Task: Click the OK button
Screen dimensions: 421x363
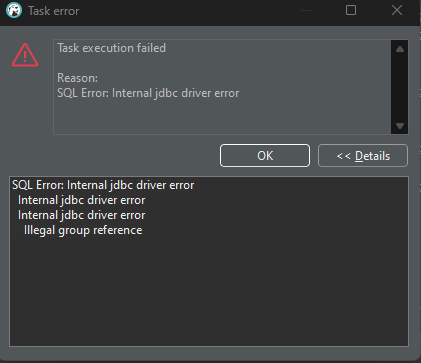Action: [x=265, y=155]
